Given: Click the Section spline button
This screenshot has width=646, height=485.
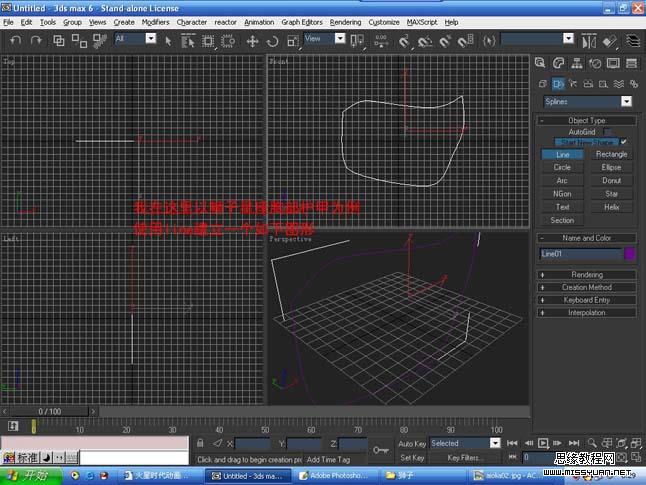Looking at the screenshot, I should (x=562, y=220).
